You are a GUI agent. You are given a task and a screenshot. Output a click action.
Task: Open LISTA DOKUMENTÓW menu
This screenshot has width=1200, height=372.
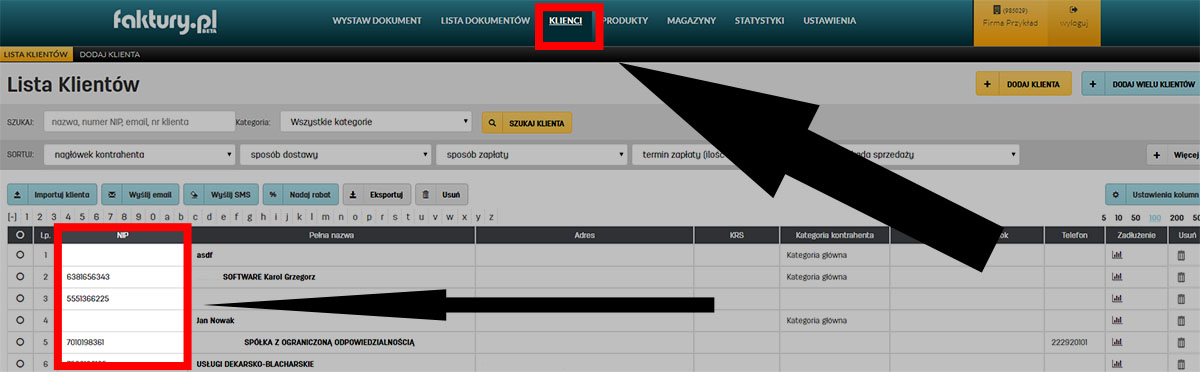[485, 20]
